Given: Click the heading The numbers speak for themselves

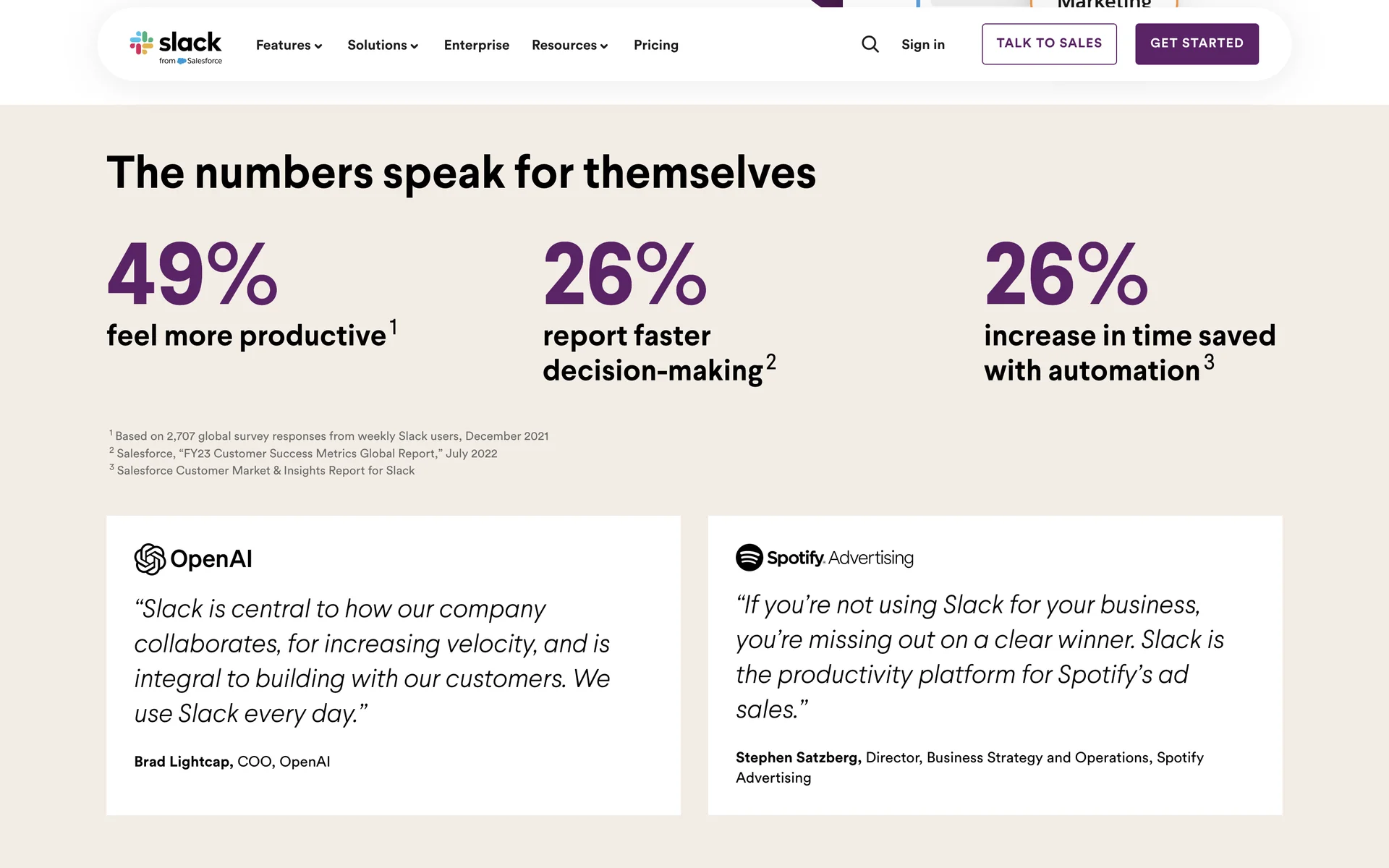Looking at the screenshot, I should coord(462,173).
